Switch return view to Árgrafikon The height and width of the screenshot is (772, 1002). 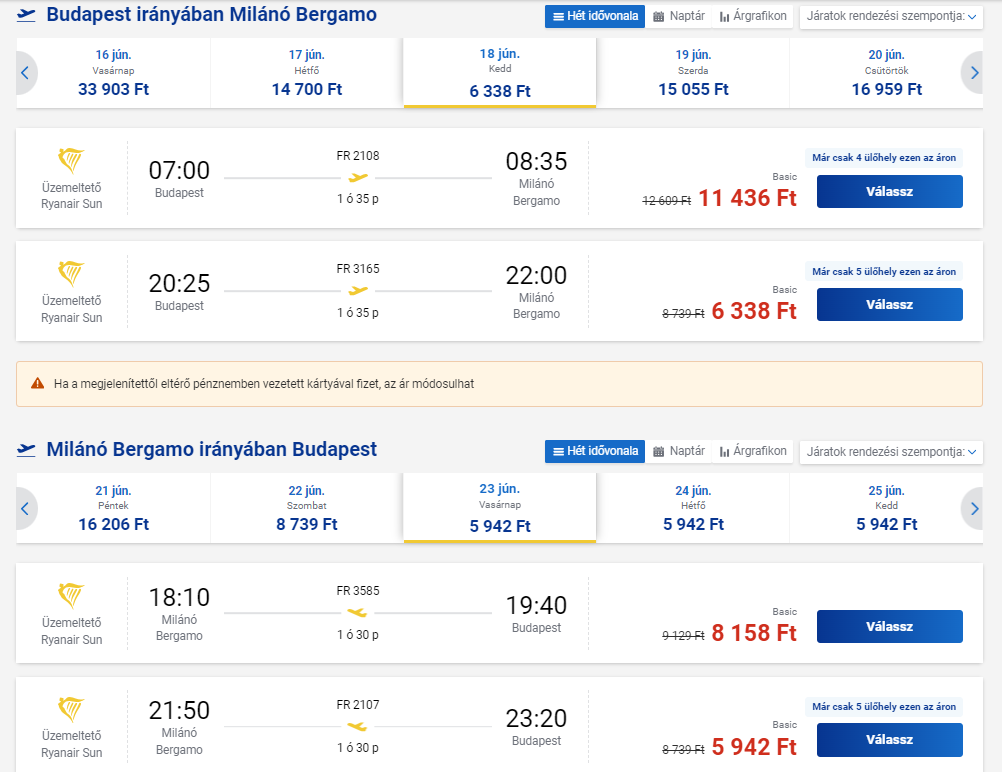click(x=753, y=451)
